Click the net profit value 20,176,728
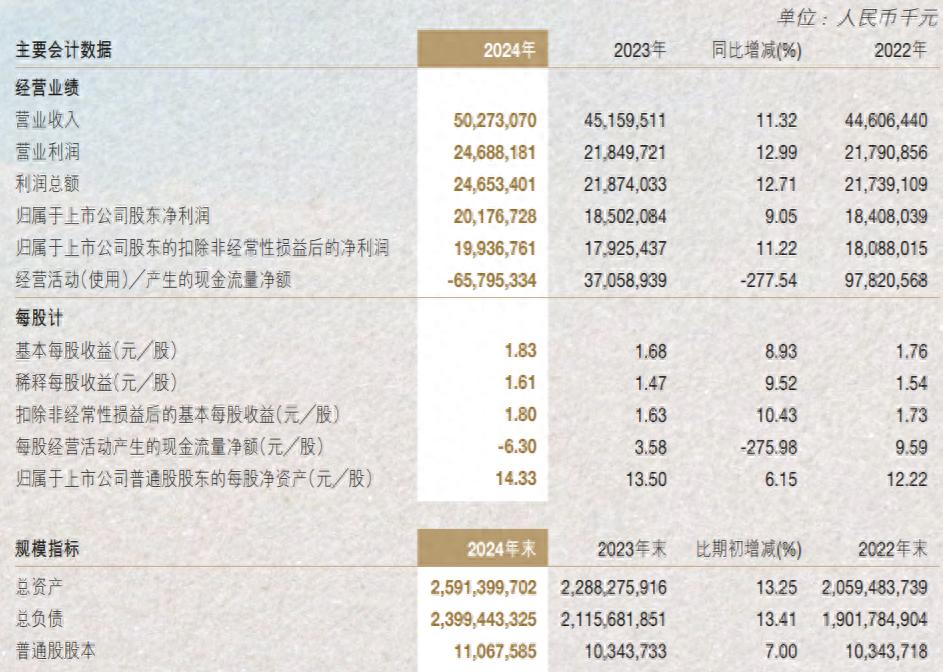Screen dimensions: 943x672 [494, 216]
